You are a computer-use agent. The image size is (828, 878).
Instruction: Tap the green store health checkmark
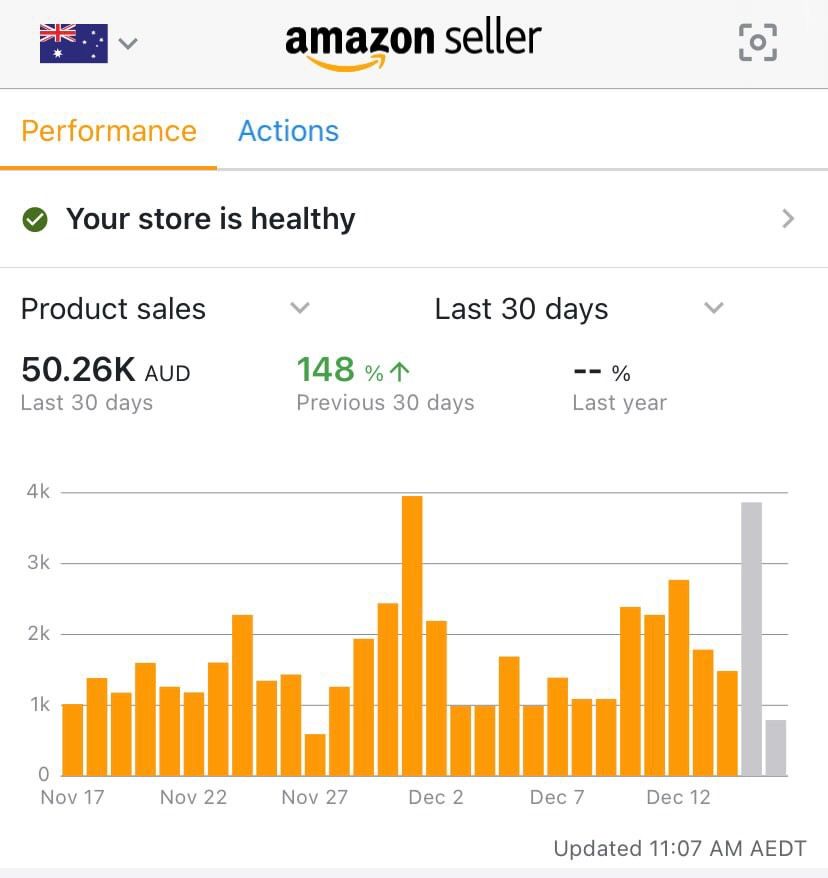[35, 219]
